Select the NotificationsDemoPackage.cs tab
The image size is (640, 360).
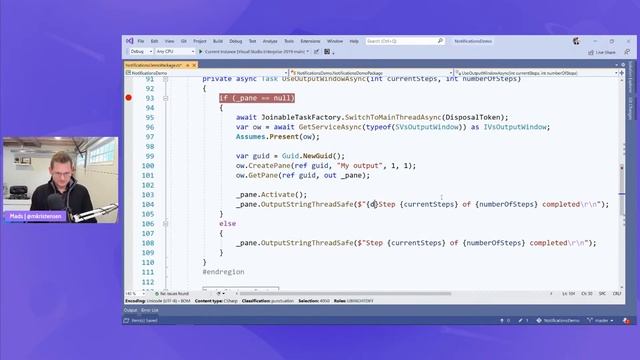click(153, 65)
